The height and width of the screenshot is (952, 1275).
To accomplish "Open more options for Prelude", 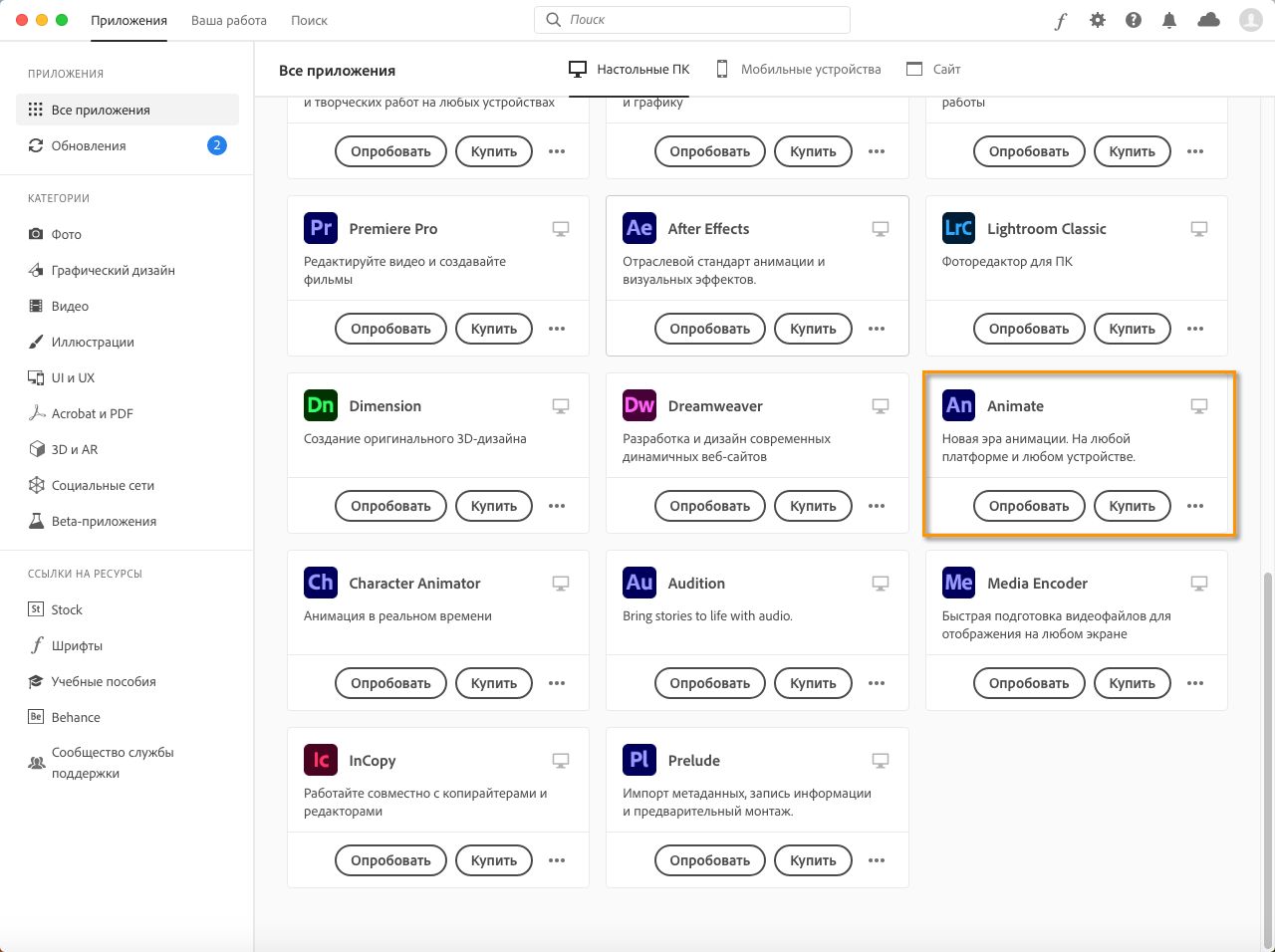I will coord(877,860).
